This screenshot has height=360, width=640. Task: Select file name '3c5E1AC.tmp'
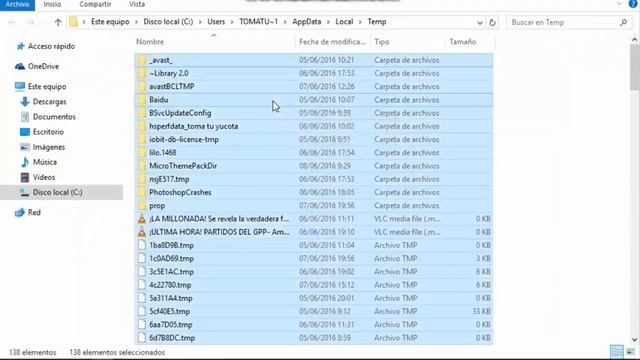pos(171,272)
